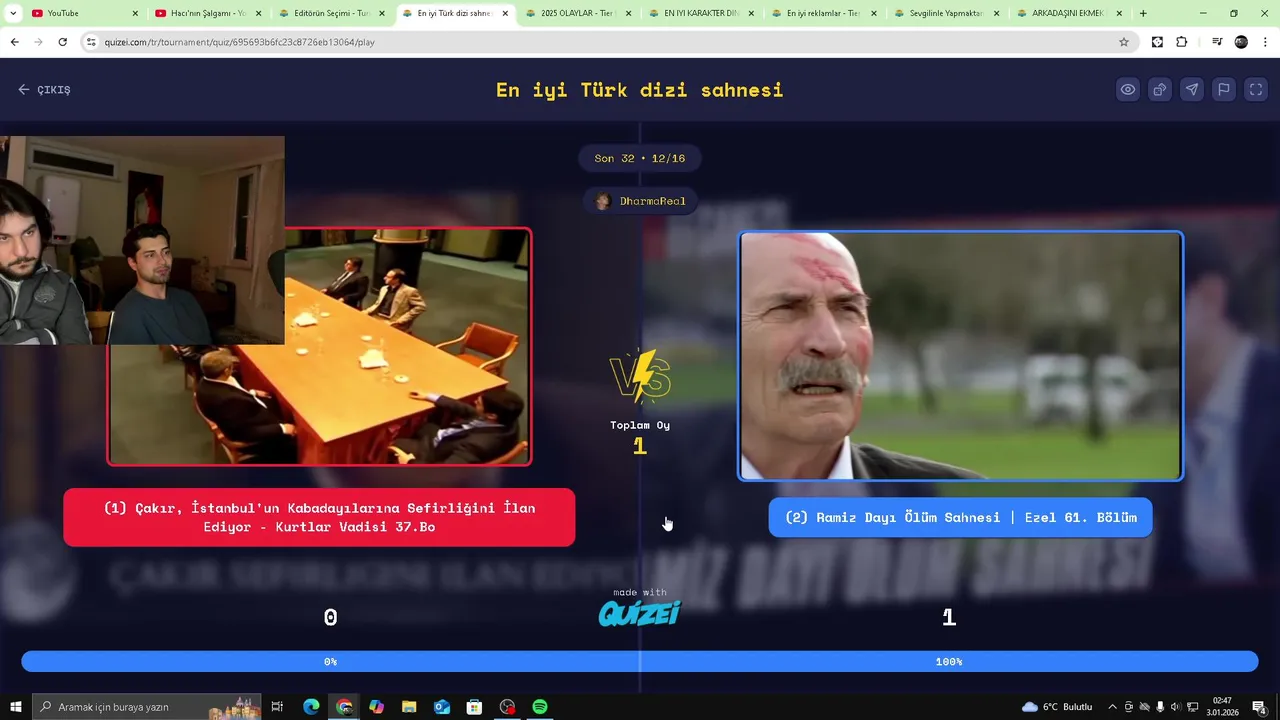Open the notification center
This screenshot has height=720, width=1280.
1259,707
